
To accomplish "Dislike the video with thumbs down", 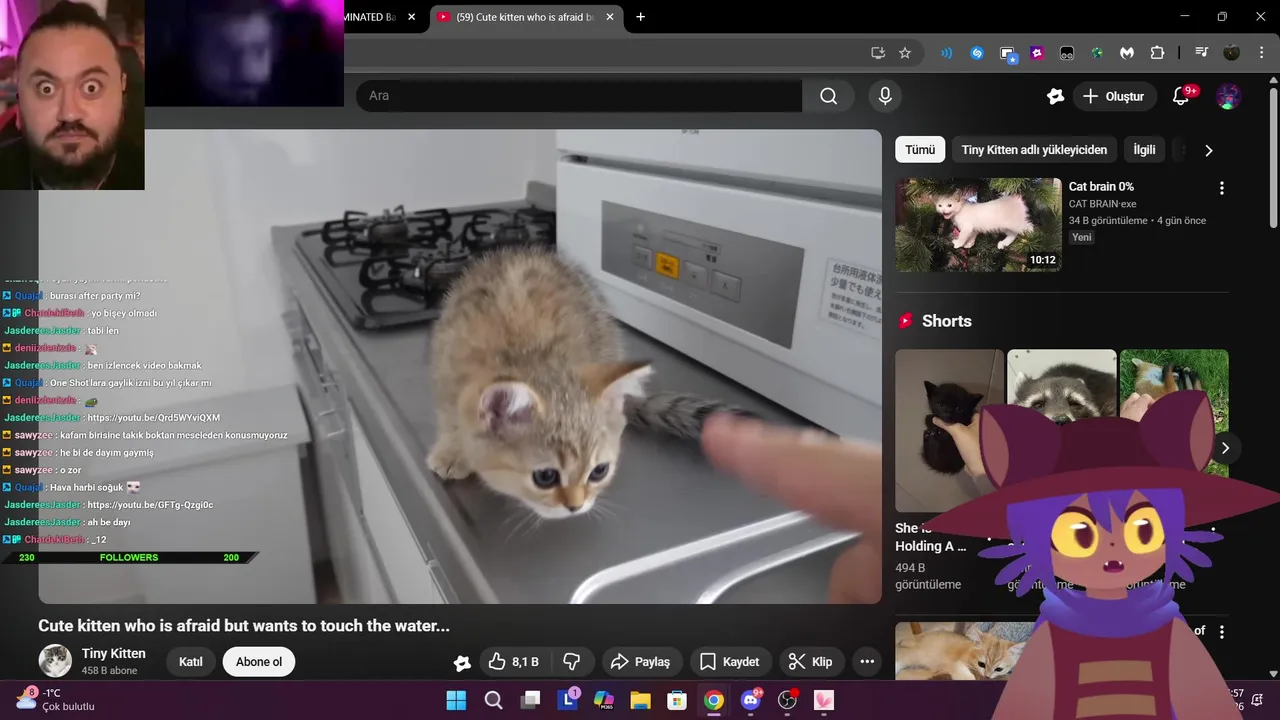I will (572, 662).
